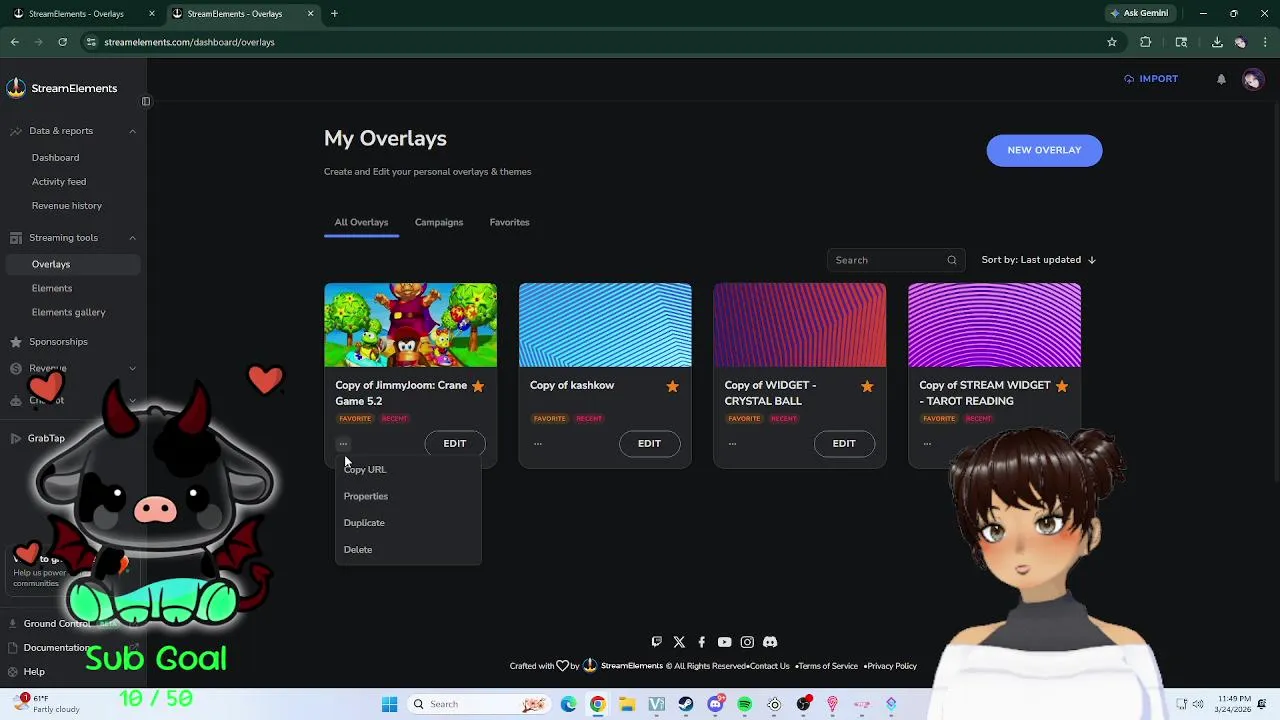Open Spotify from the taskbar
The width and height of the screenshot is (1280, 720).
pyautogui.click(x=744, y=704)
